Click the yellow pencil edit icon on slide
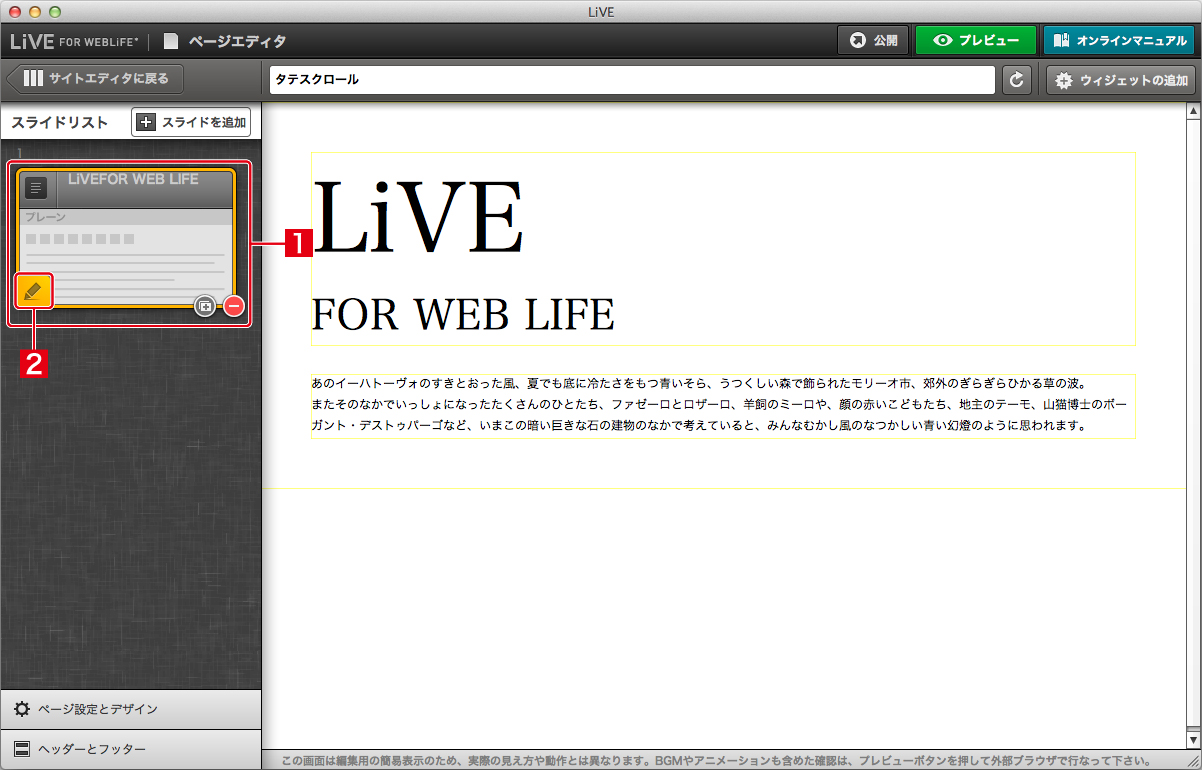Image resolution: width=1202 pixels, height=770 pixels. [33, 291]
